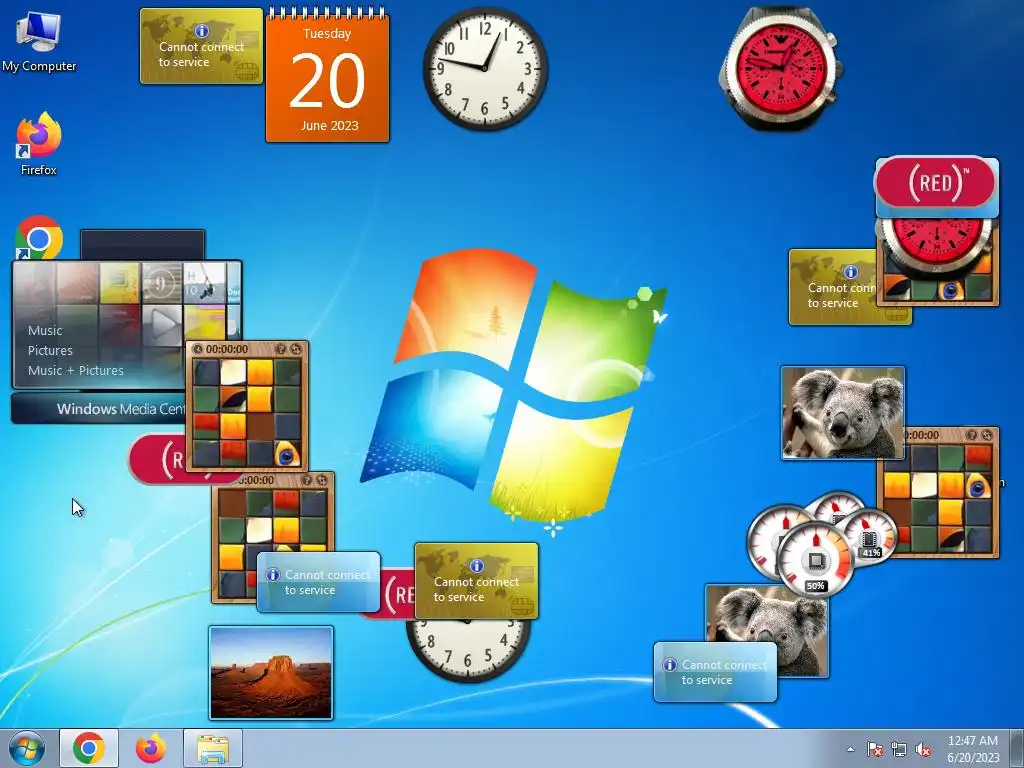Viewport: 1024px width, 768px height.
Task: Open Pictures in the Media Center gadget
Action: tap(50, 351)
